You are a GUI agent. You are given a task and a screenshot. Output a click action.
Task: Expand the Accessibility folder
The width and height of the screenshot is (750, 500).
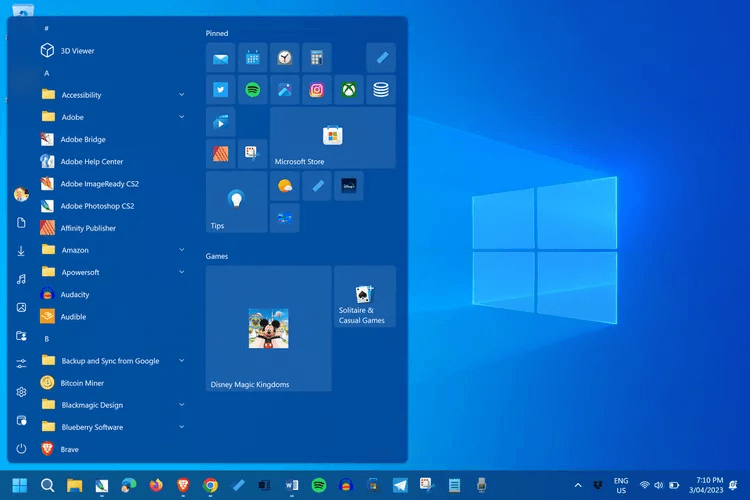(112, 95)
